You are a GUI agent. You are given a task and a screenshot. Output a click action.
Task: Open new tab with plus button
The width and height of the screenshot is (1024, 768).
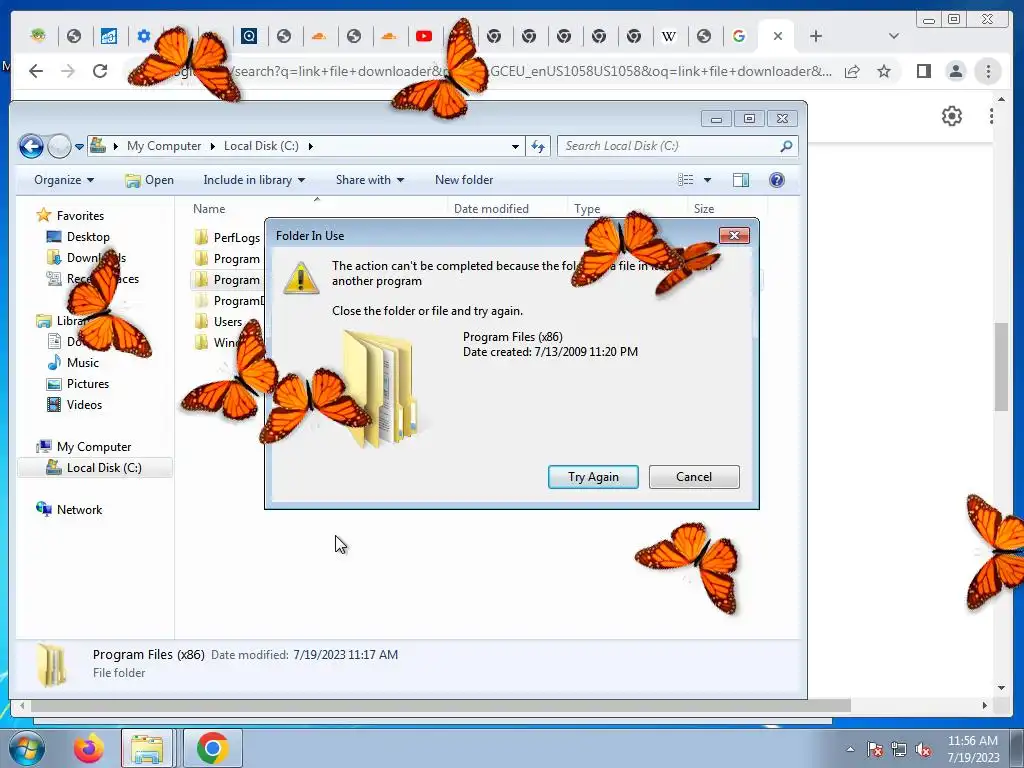tap(816, 37)
